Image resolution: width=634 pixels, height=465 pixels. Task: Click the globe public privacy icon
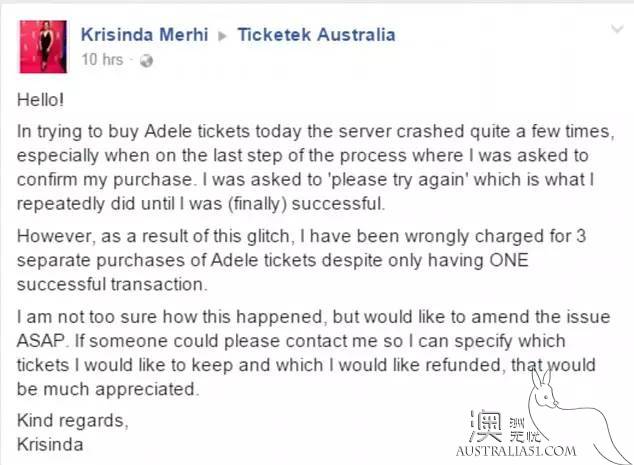[146, 61]
